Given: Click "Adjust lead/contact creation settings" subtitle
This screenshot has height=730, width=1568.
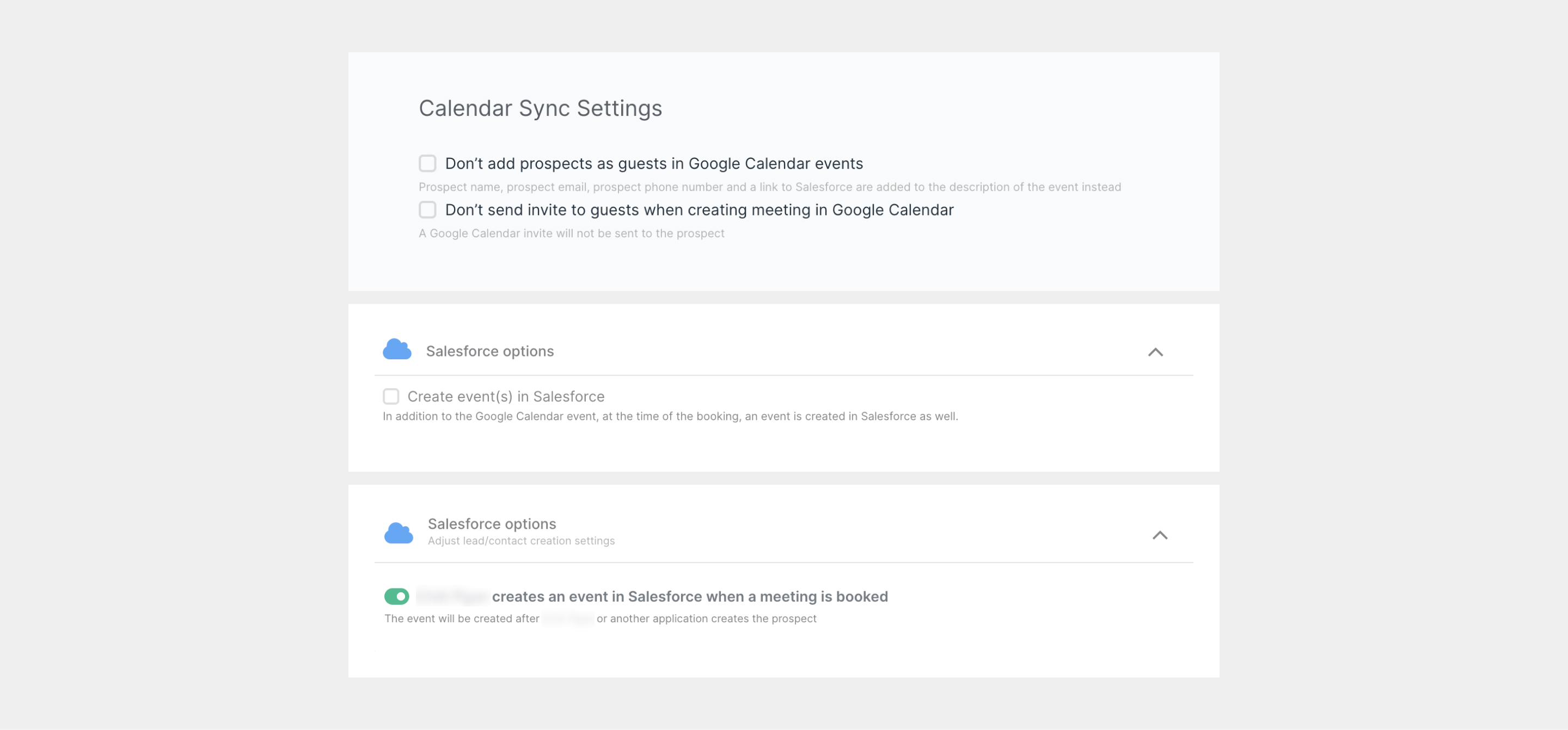Looking at the screenshot, I should [x=520, y=541].
